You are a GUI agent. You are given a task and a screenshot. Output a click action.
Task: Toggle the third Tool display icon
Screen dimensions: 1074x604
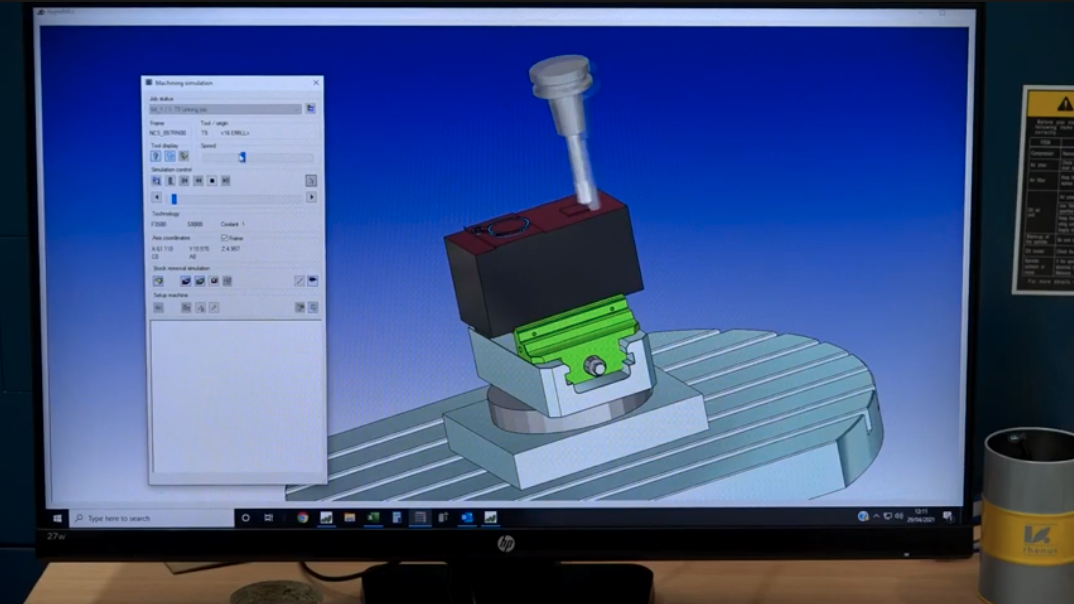coord(184,157)
